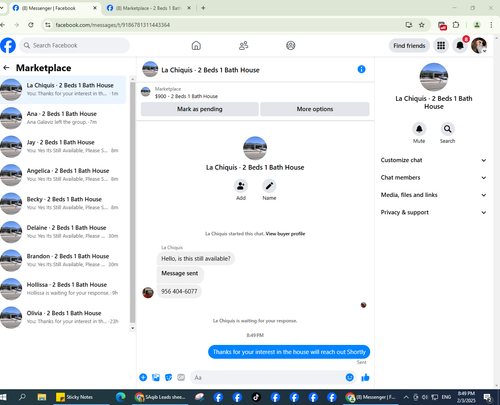The image size is (500, 405).
Task: Open the Facebook menu grid icon
Action: [x=441, y=45]
